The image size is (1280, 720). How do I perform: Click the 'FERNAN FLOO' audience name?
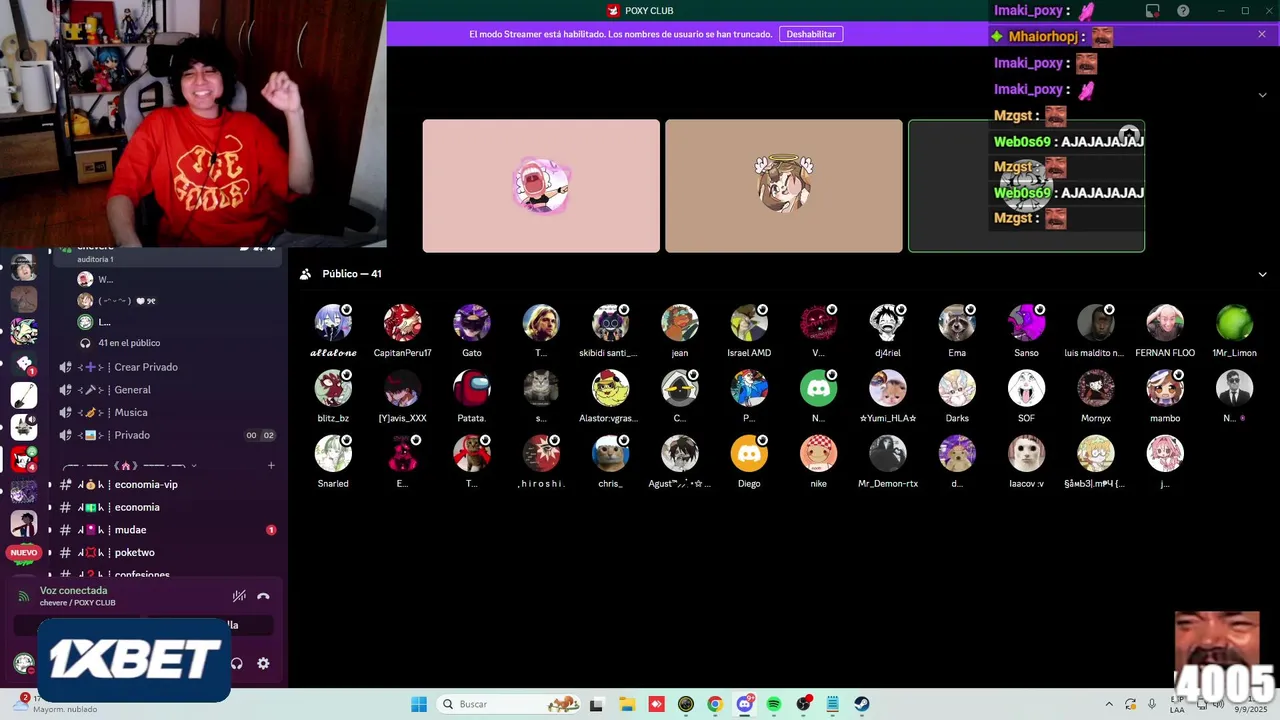(x=1165, y=353)
